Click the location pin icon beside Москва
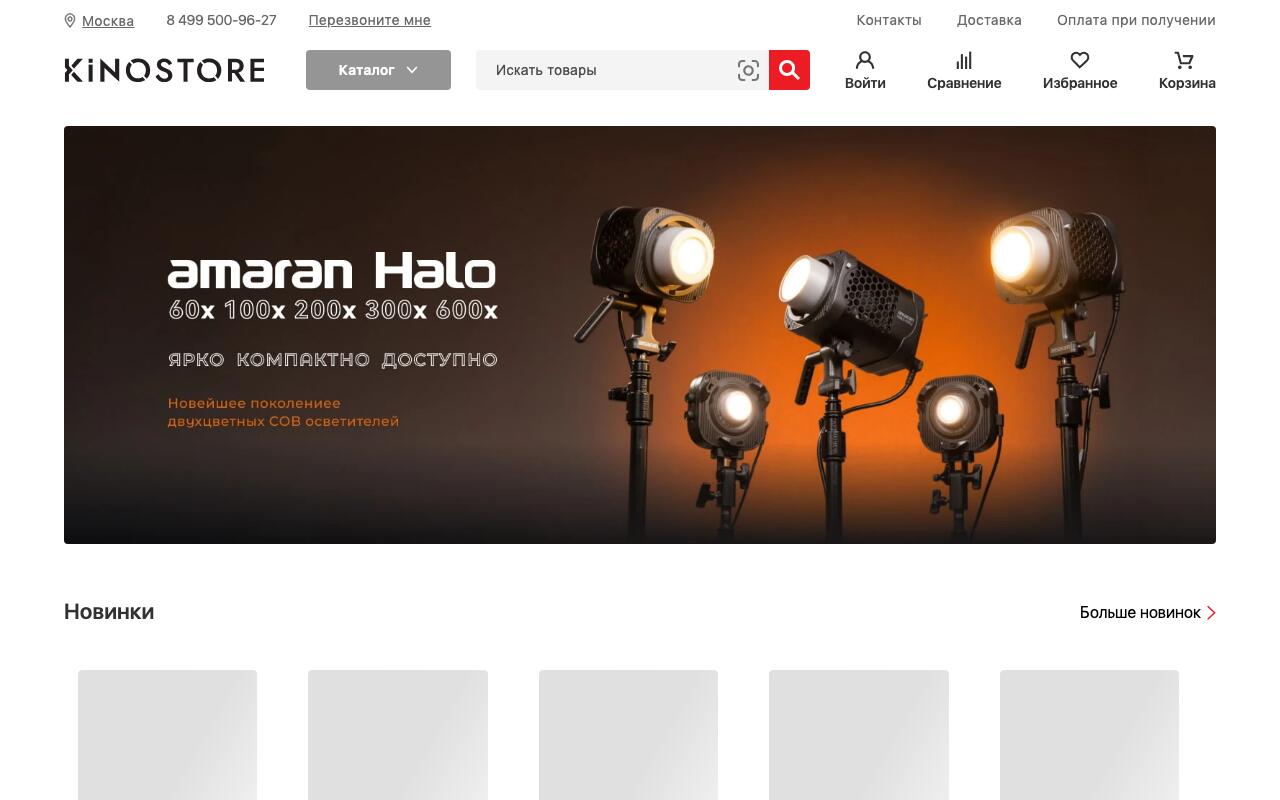The width and height of the screenshot is (1280, 800). coord(70,20)
